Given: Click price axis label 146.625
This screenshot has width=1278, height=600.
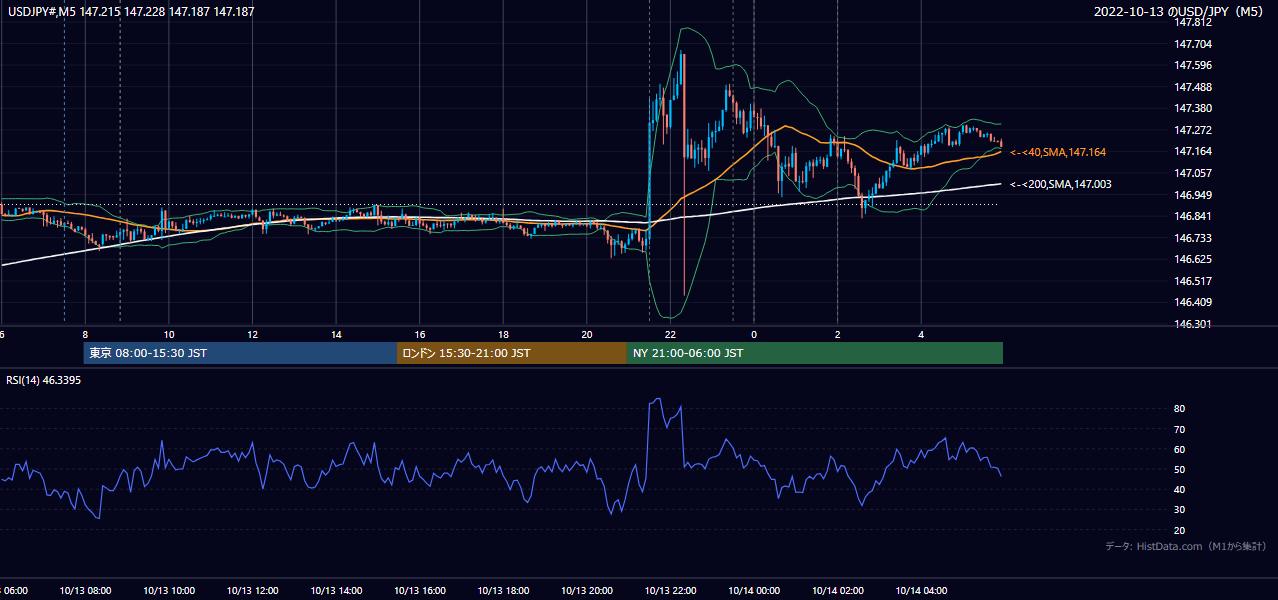Looking at the screenshot, I should [1191, 259].
